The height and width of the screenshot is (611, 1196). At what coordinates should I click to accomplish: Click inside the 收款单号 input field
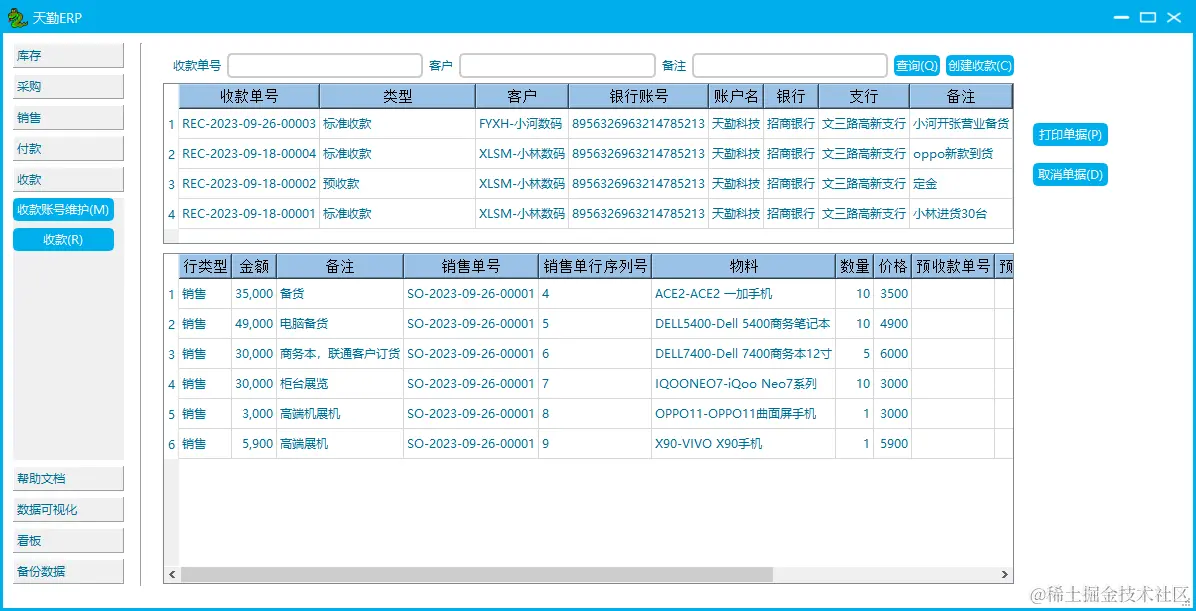324,65
